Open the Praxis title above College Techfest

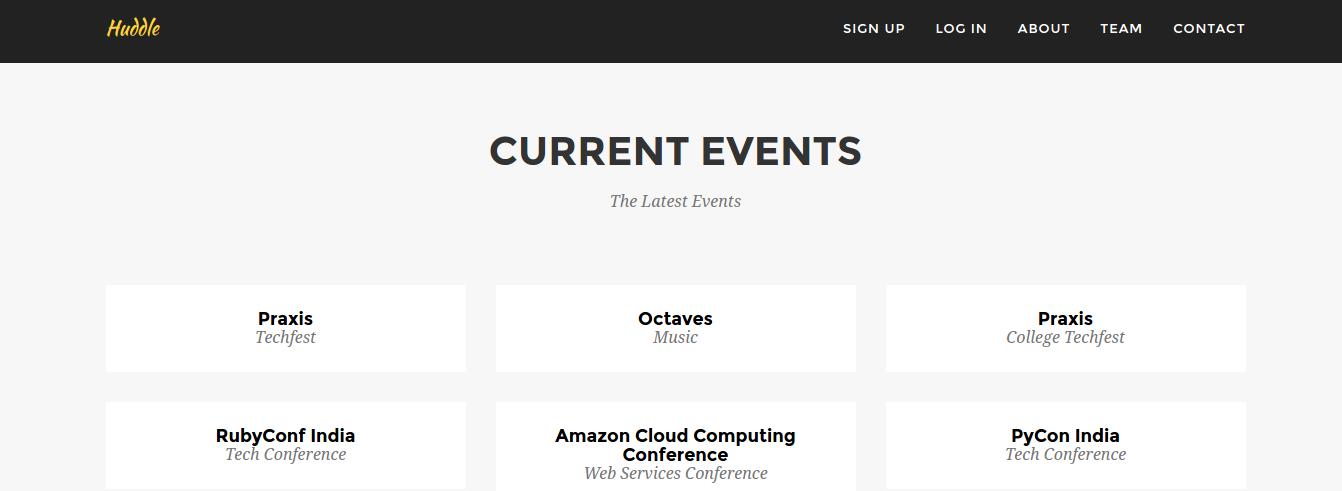1065,318
